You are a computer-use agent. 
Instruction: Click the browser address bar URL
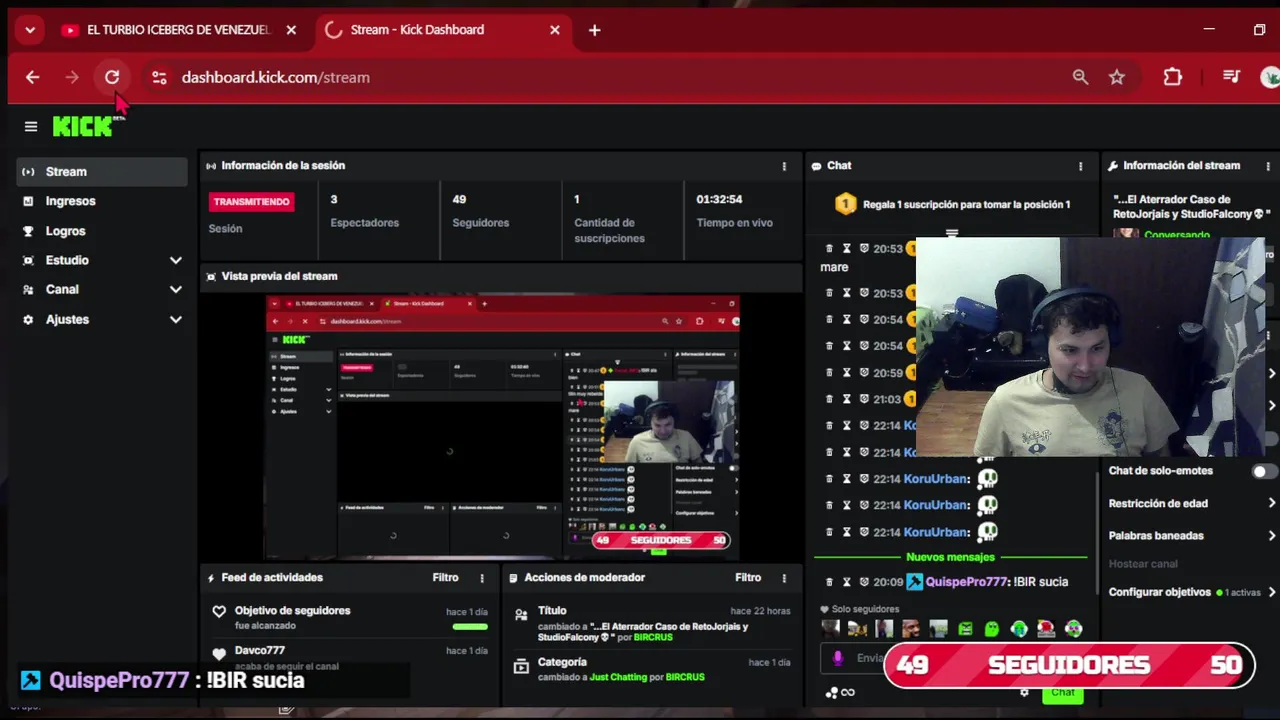click(276, 77)
